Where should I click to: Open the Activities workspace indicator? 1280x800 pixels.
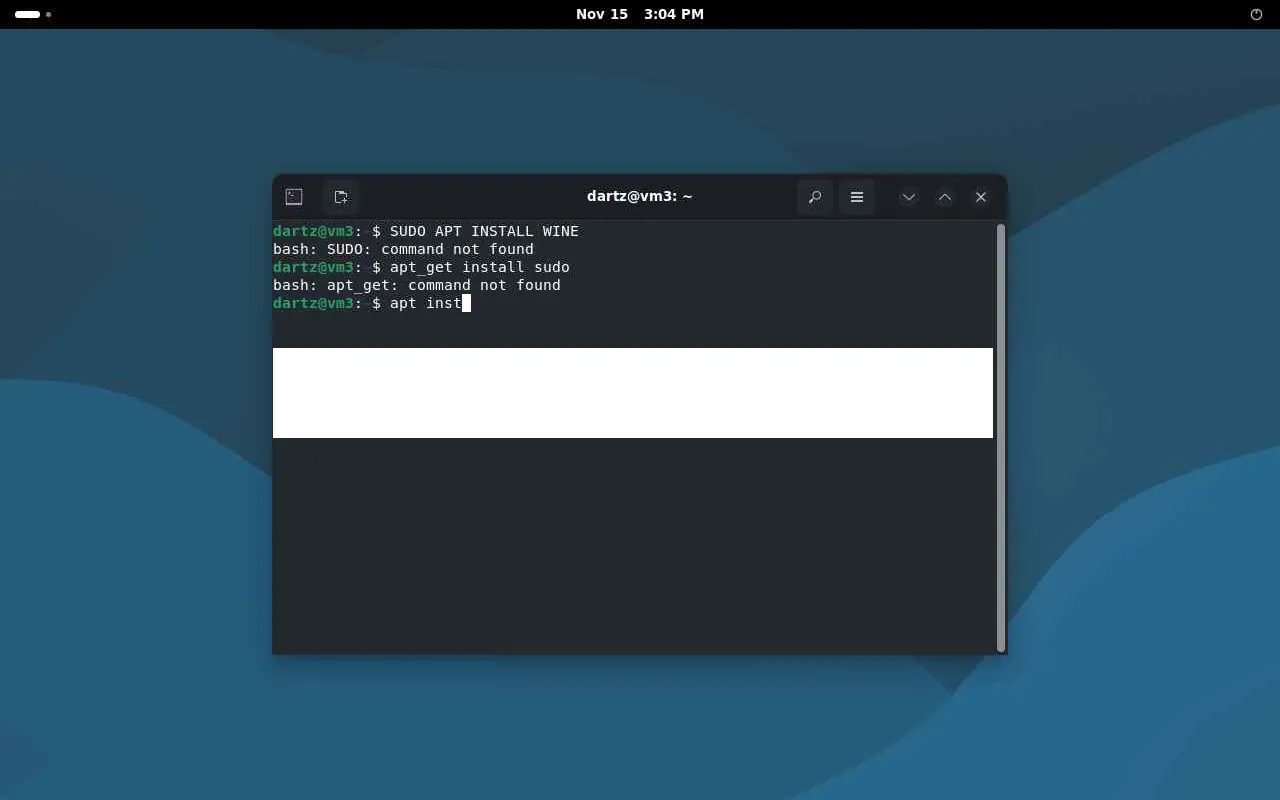coord(33,14)
